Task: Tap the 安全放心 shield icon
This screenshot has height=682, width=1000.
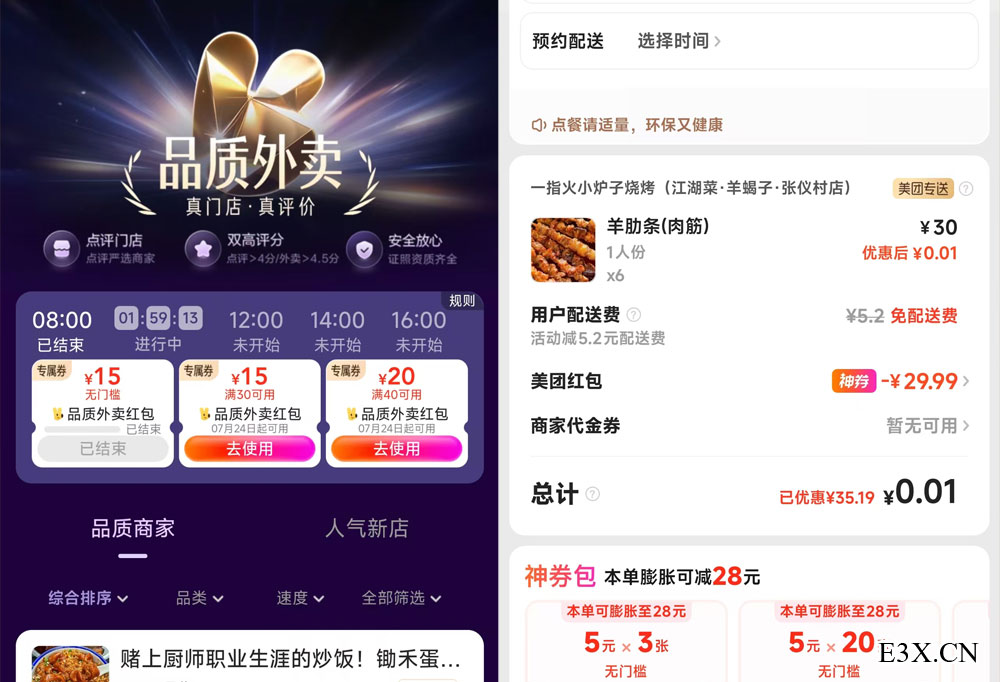Action: coord(364,249)
